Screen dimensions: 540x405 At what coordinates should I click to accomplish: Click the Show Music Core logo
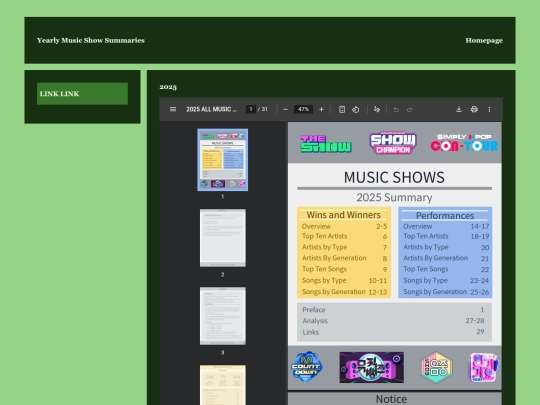click(436, 367)
